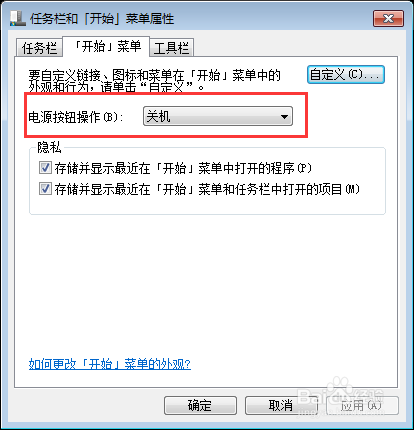Click the window title 任务栏和「开始」菜单属性
Screen dimensions: 414x430
point(102,19)
